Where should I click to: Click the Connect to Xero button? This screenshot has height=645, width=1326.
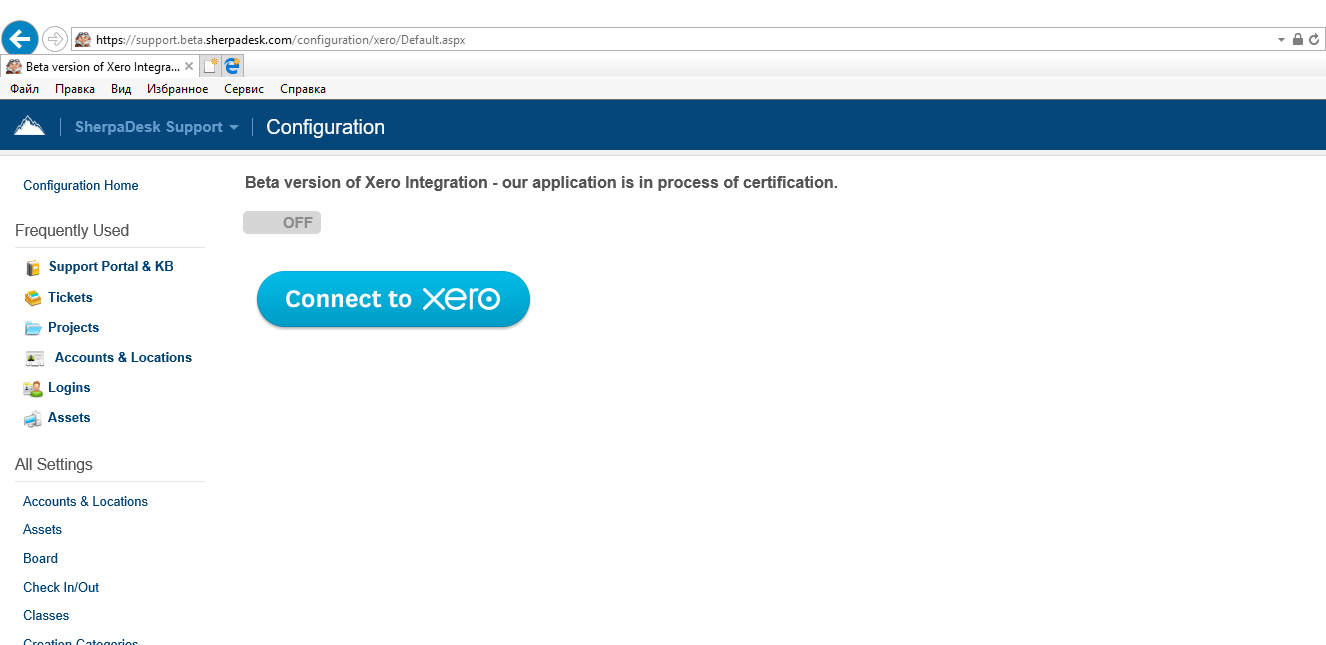coord(393,299)
